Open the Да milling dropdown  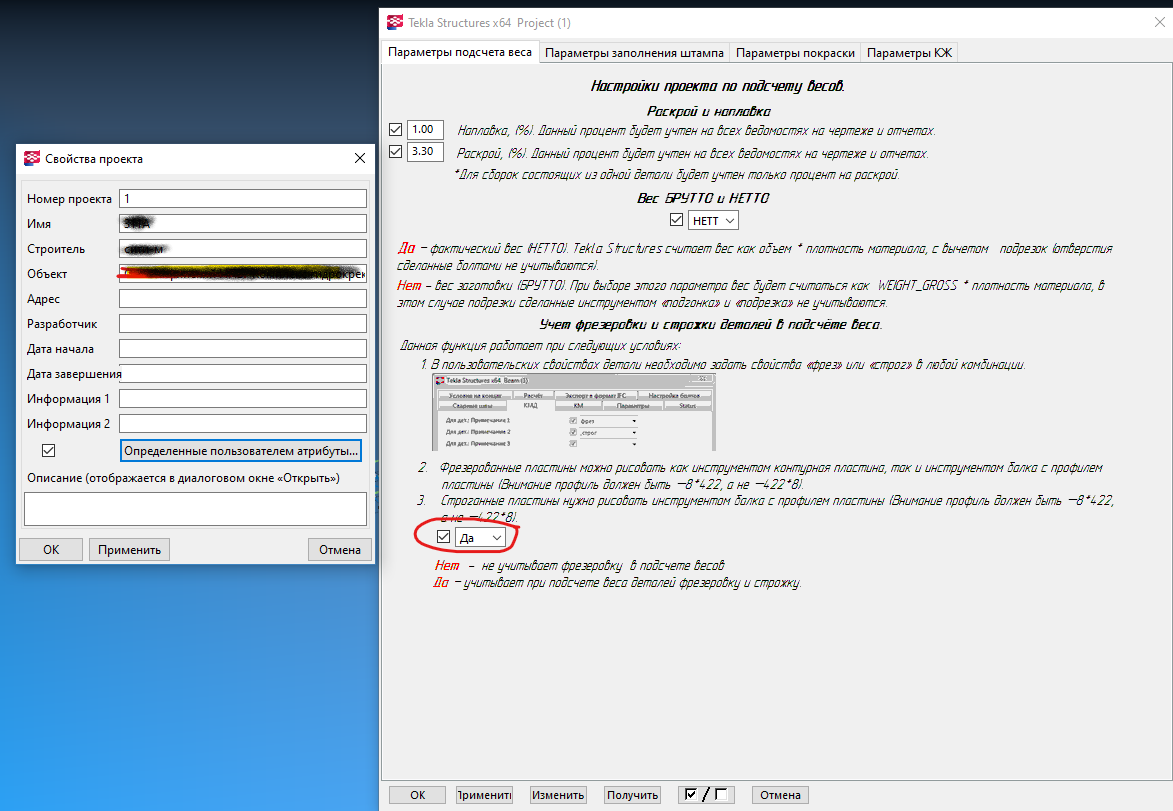(x=480, y=538)
